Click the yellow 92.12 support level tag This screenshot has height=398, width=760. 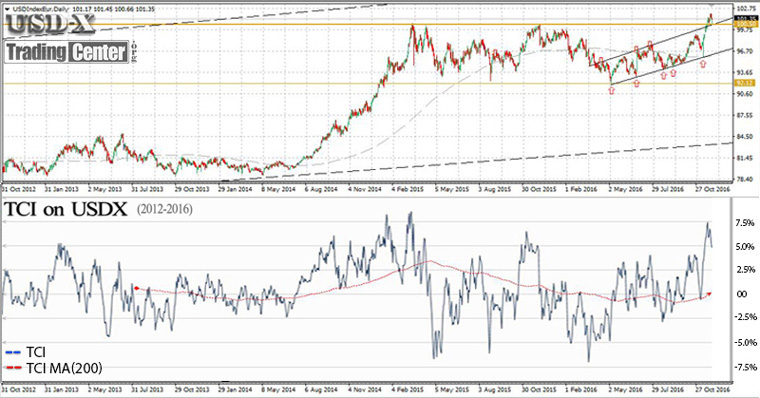pyautogui.click(x=744, y=83)
